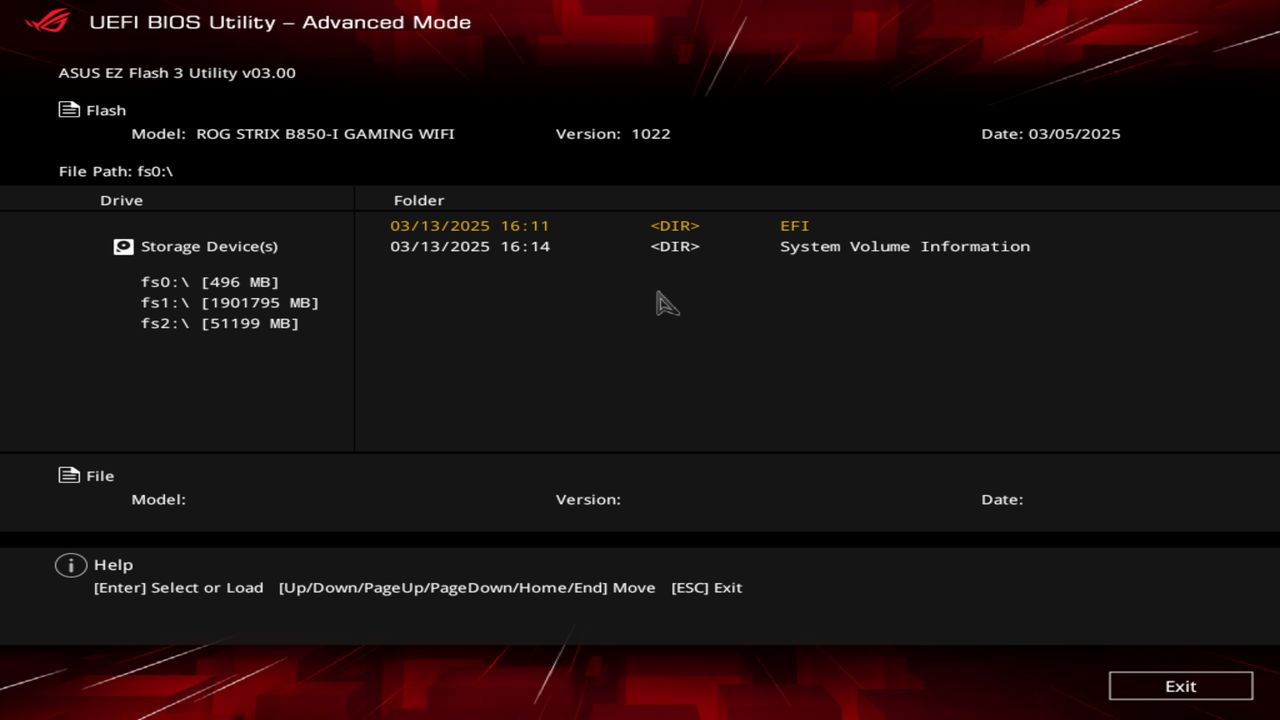Viewport: 1280px width, 720px height.
Task: Click the UEFI BIOS Utility – Advanced Mode title
Action: pos(280,22)
